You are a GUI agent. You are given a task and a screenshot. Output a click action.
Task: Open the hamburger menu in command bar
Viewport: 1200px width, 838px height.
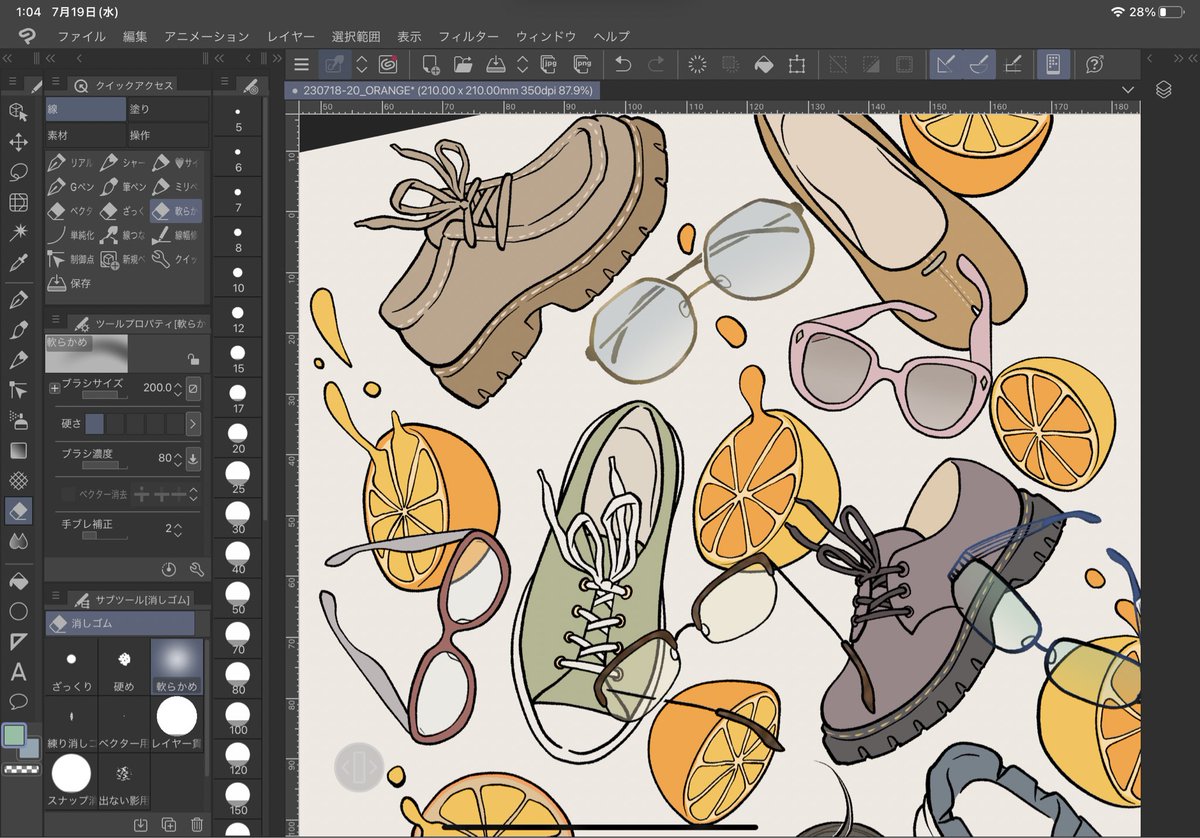(301, 64)
